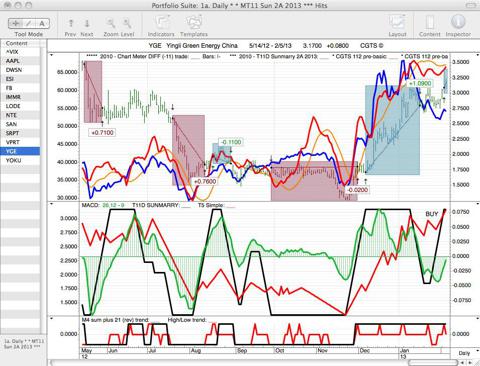Click the zoom in magnifier icon
This screenshot has width=480, height=366.
tap(127, 23)
